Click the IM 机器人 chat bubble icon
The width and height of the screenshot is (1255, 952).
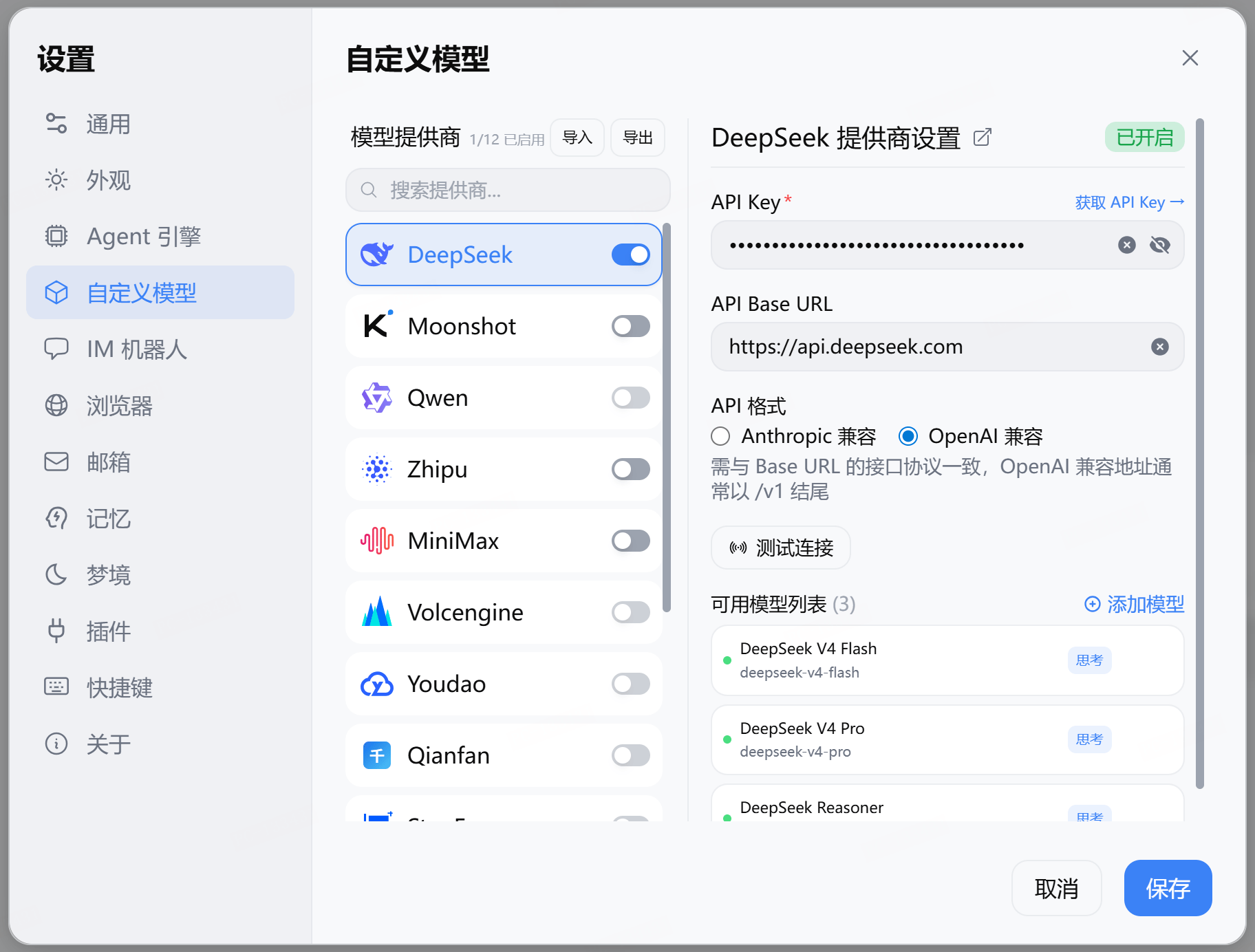pos(56,349)
